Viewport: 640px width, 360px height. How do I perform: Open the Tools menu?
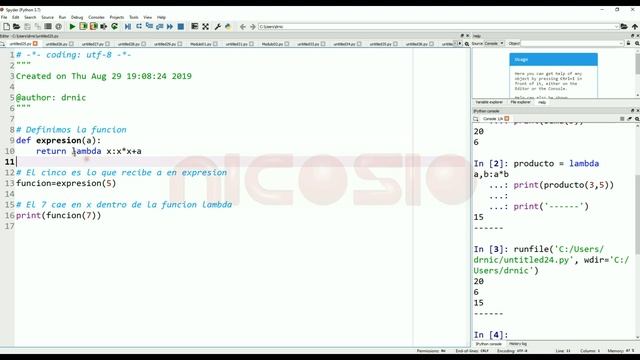(133, 18)
